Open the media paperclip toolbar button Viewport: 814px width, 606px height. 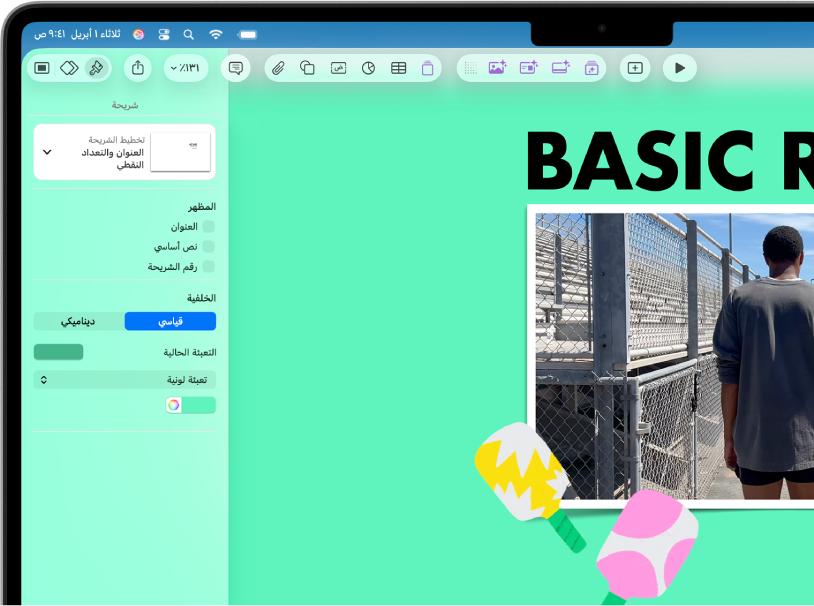(x=278, y=68)
